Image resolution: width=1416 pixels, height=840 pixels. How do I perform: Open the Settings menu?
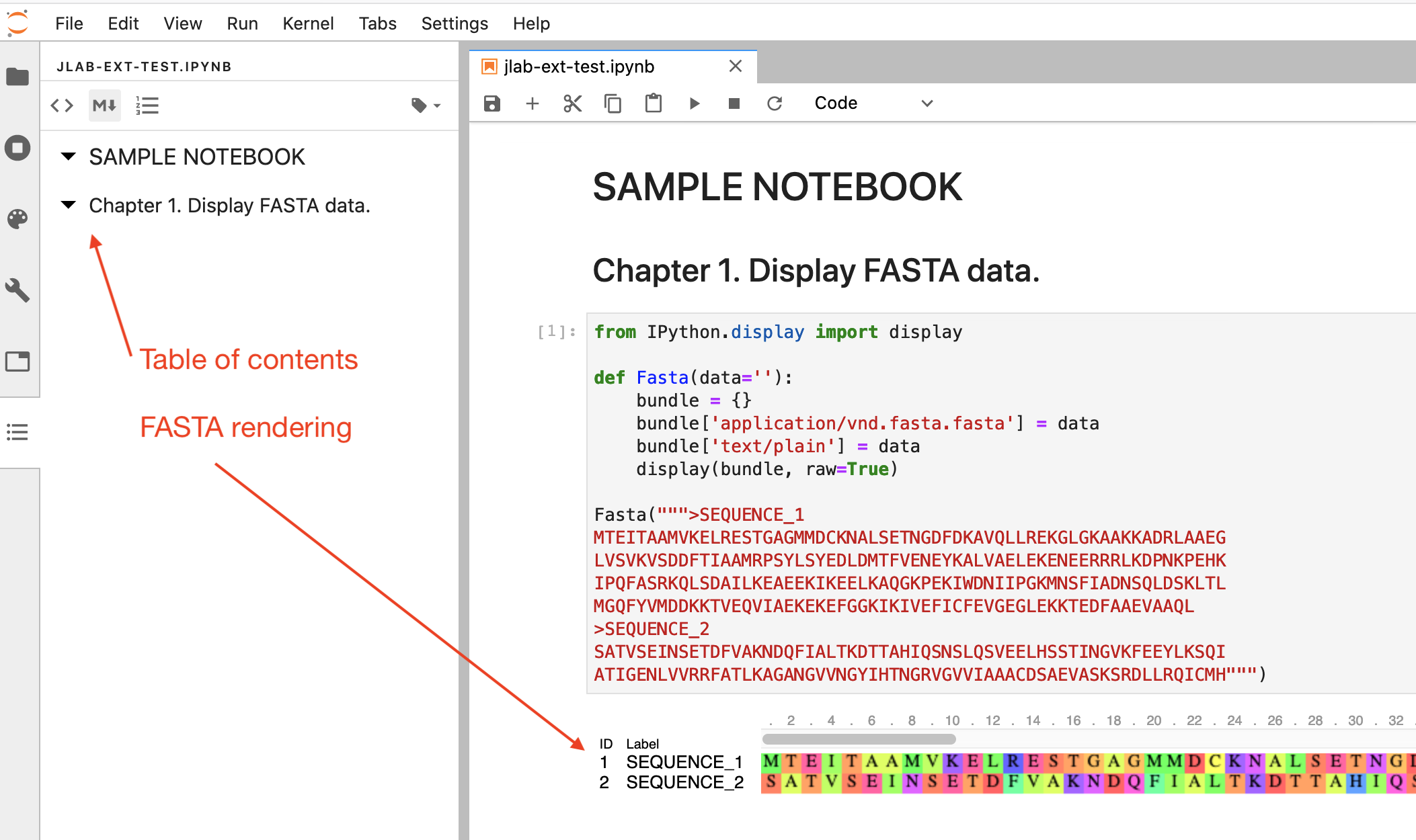[455, 24]
